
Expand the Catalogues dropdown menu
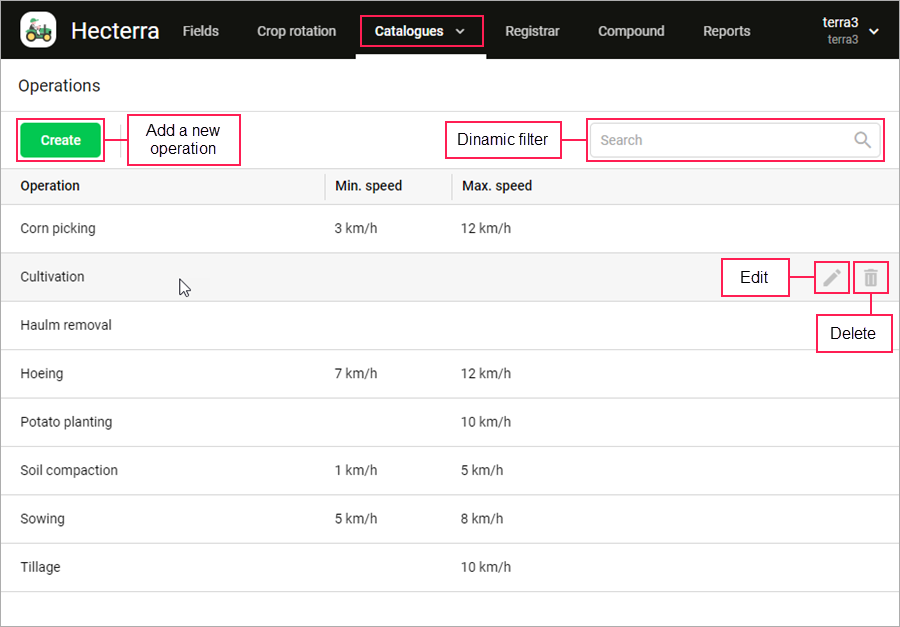pos(420,31)
